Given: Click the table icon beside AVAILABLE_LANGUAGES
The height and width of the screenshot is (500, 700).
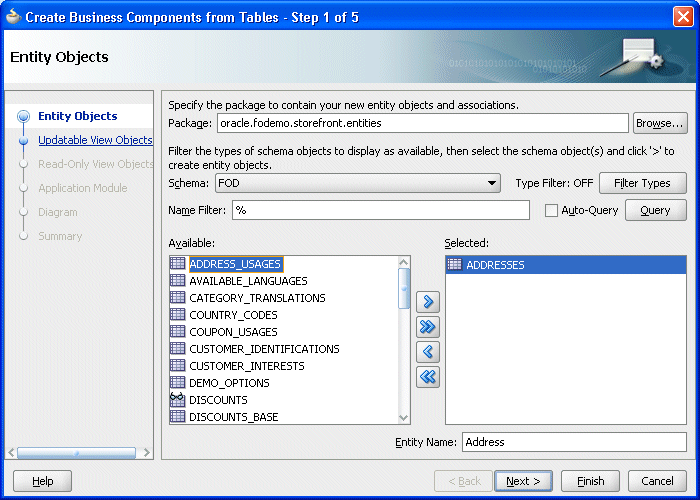Looking at the screenshot, I should [x=178, y=280].
